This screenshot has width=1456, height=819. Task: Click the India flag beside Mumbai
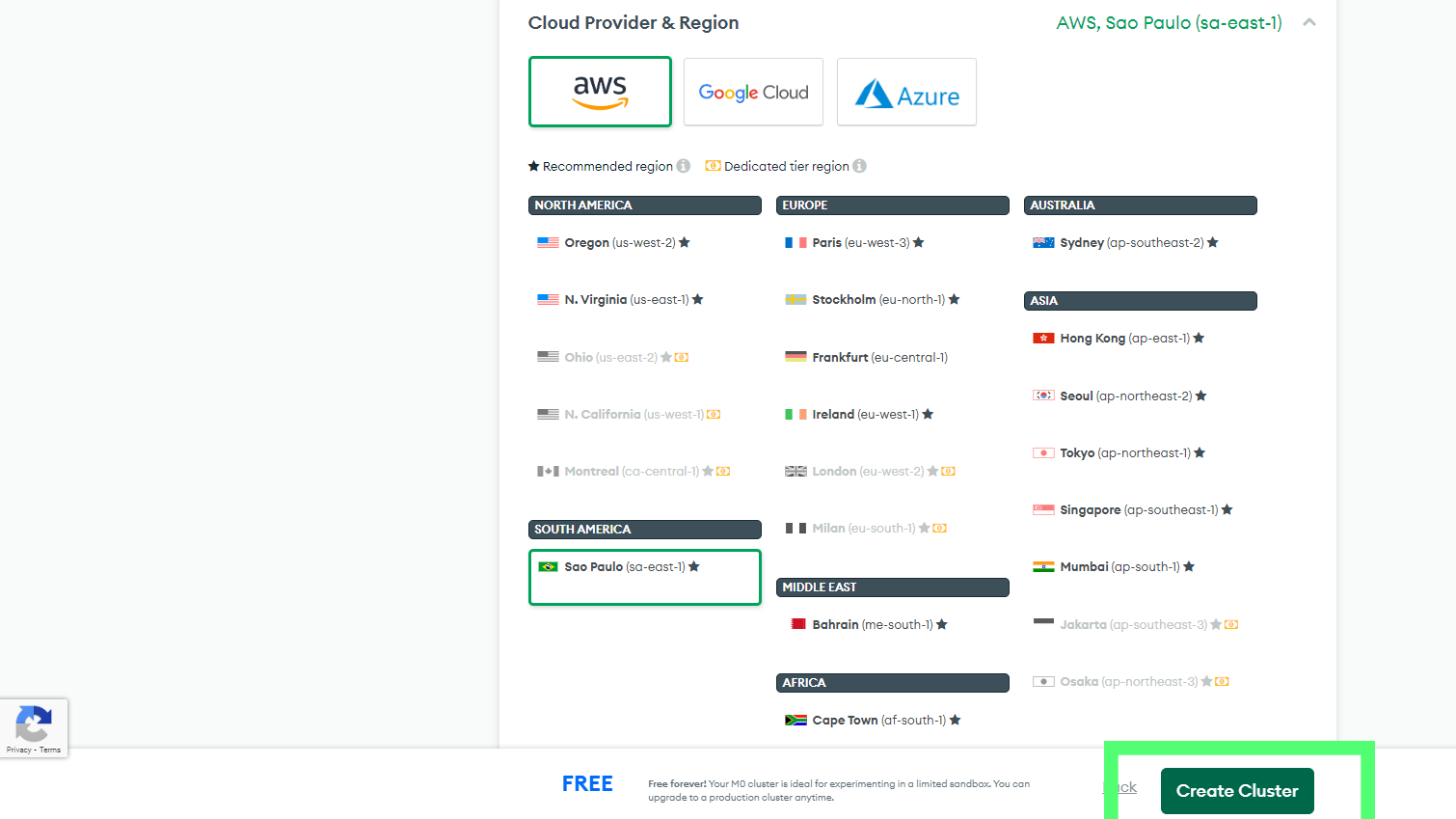pos(1043,567)
